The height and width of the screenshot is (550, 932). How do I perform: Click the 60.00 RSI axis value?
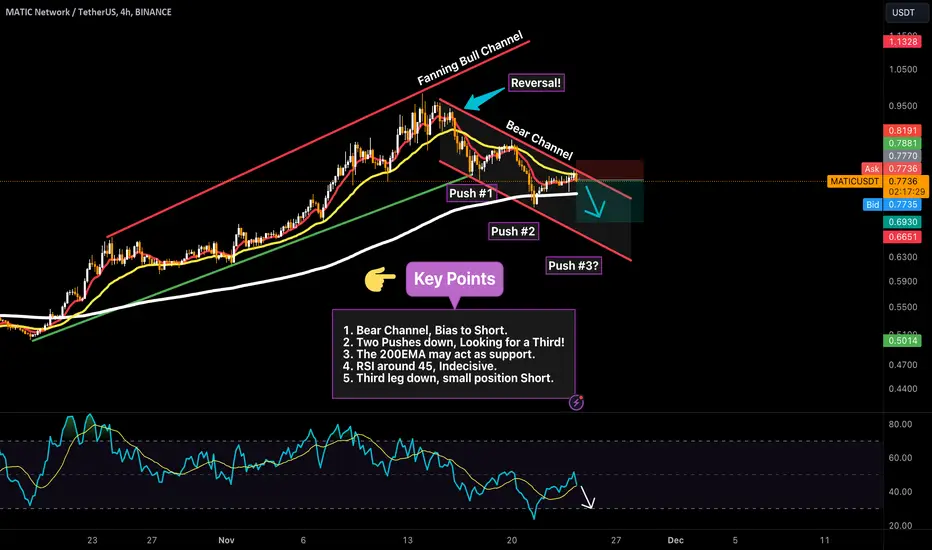click(900, 458)
